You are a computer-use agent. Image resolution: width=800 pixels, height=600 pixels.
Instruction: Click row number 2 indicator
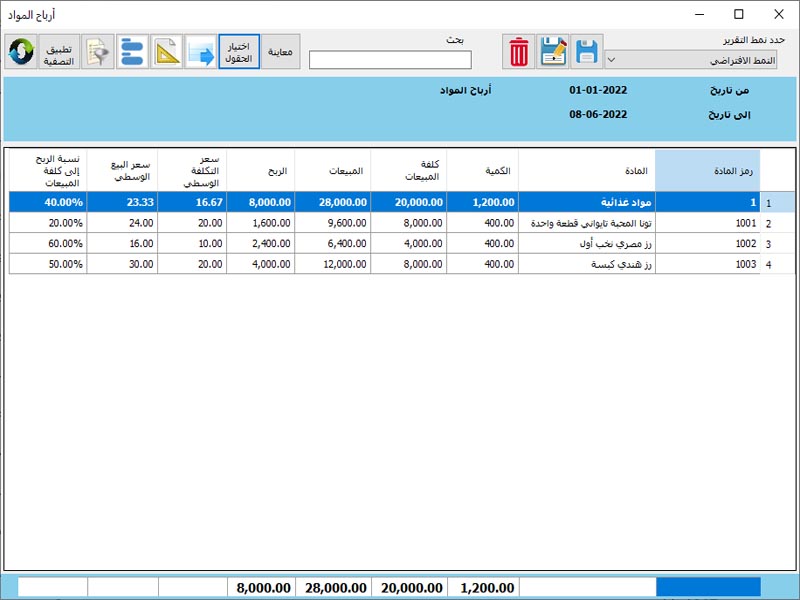(x=777, y=223)
